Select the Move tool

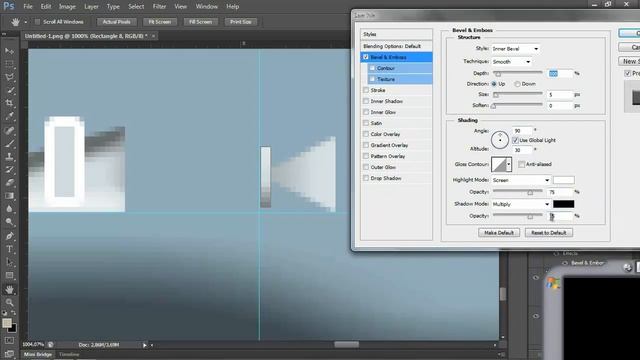tap(9, 51)
